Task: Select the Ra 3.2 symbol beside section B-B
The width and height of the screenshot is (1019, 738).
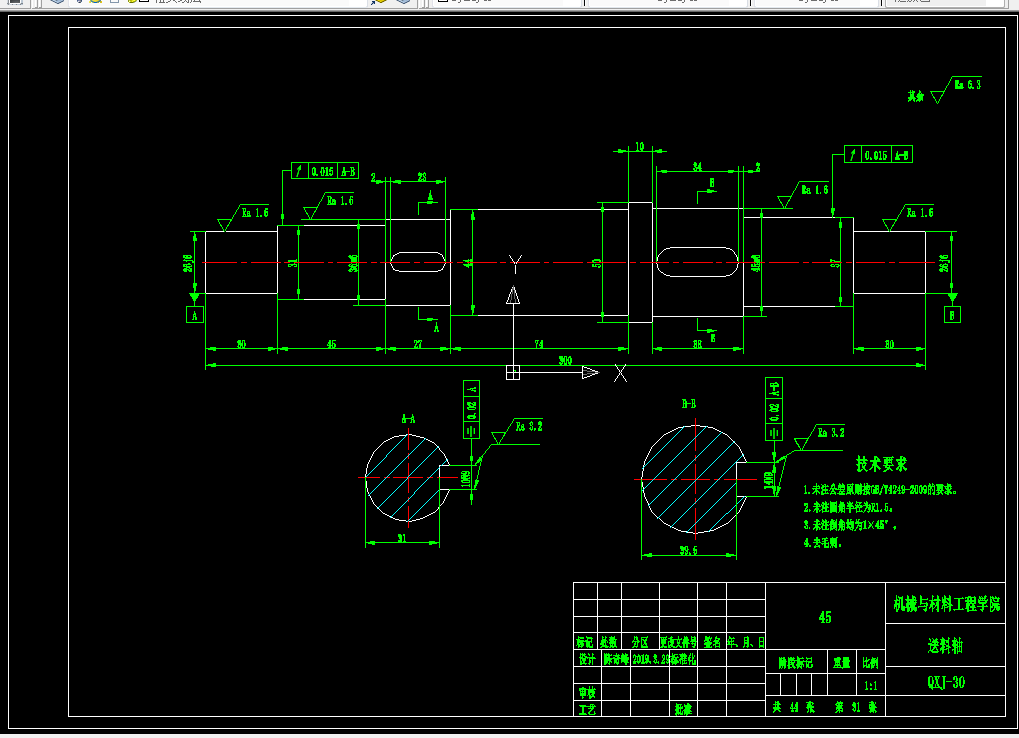Action: pos(819,437)
